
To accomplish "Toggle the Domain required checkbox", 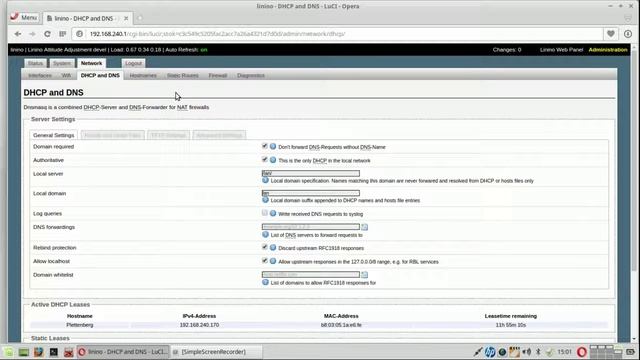I will (264, 146).
